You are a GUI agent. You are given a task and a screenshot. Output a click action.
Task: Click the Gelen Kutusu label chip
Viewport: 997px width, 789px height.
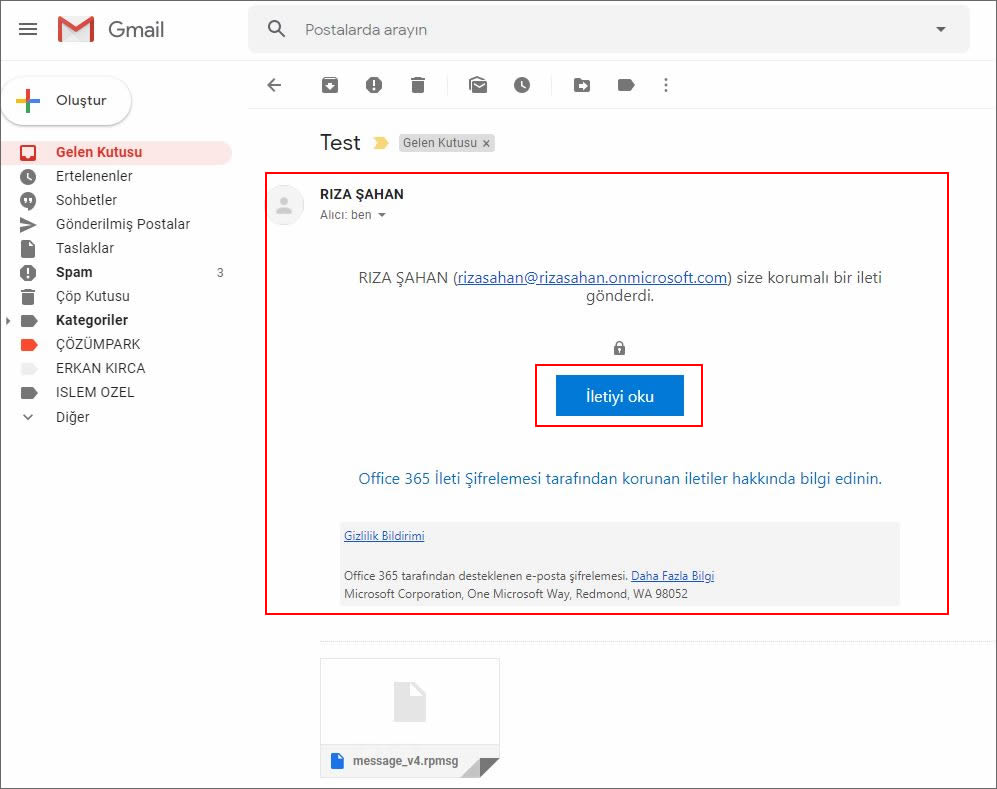coord(439,143)
